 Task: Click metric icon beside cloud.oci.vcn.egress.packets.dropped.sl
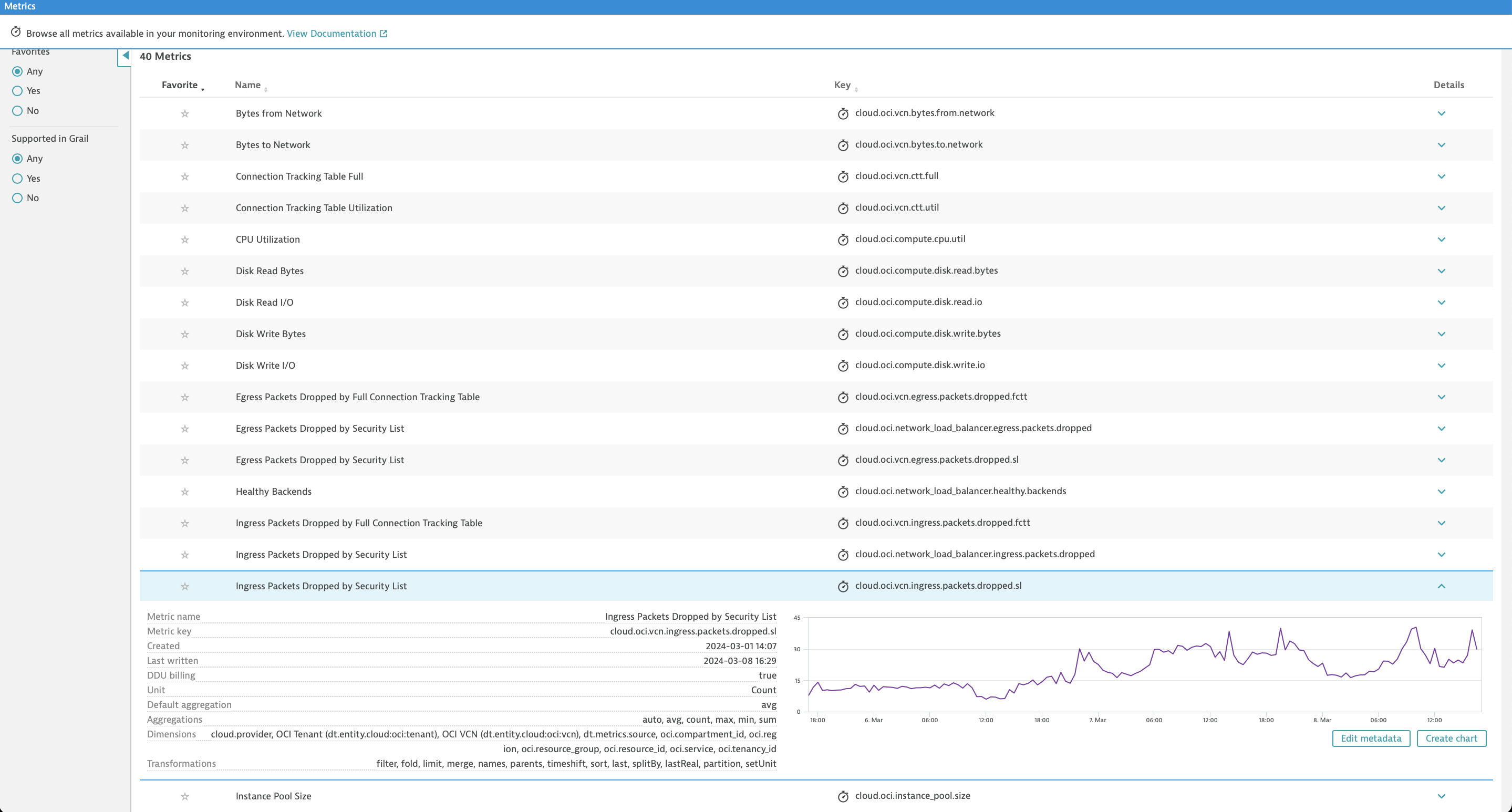[x=843, y=460]
